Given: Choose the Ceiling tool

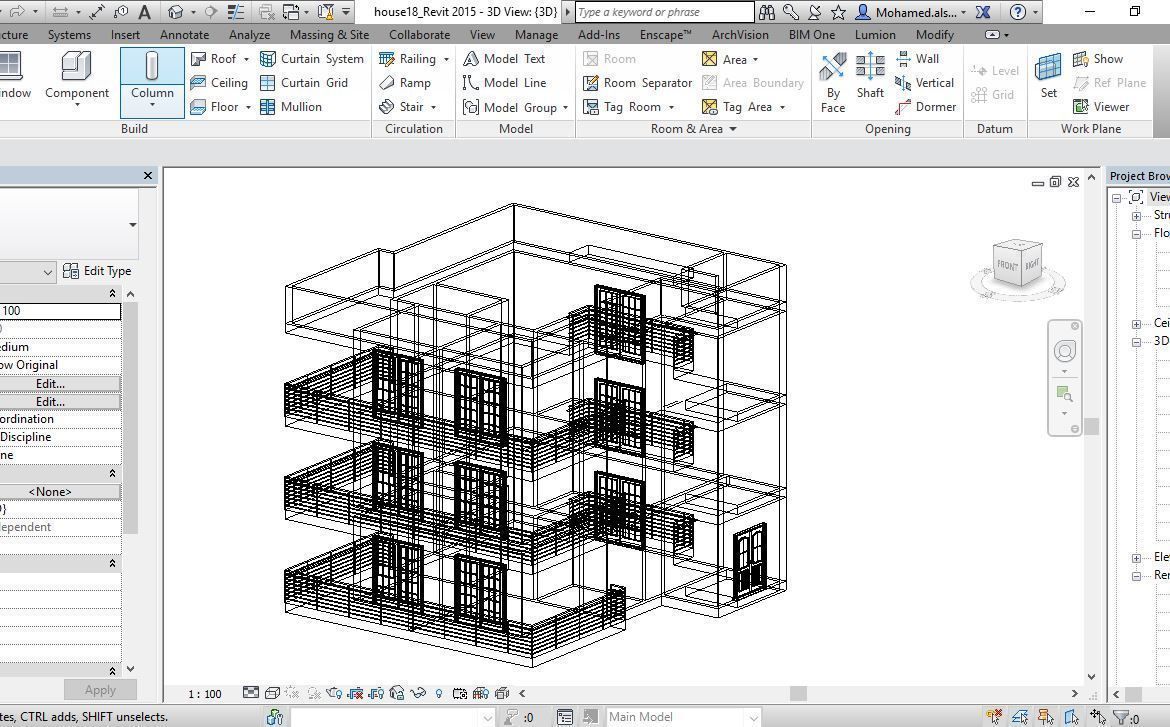Looking at the screenshot, I should point(219,83).
